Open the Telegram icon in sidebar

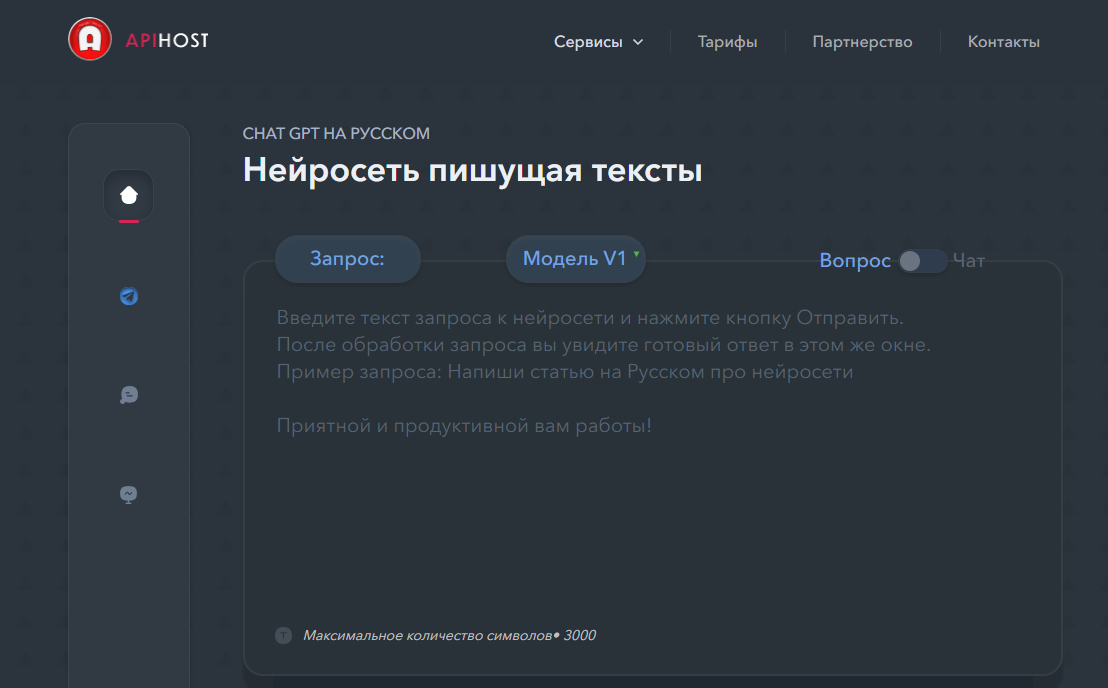pyautogui.click(x=128, y=296)
